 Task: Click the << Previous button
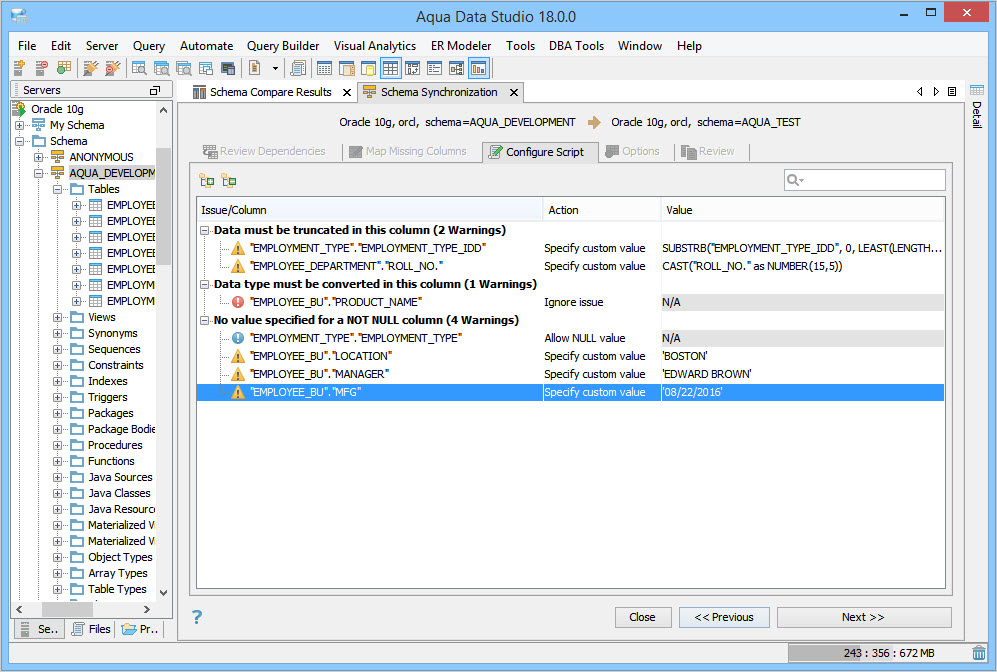click(x=724, y=617)
